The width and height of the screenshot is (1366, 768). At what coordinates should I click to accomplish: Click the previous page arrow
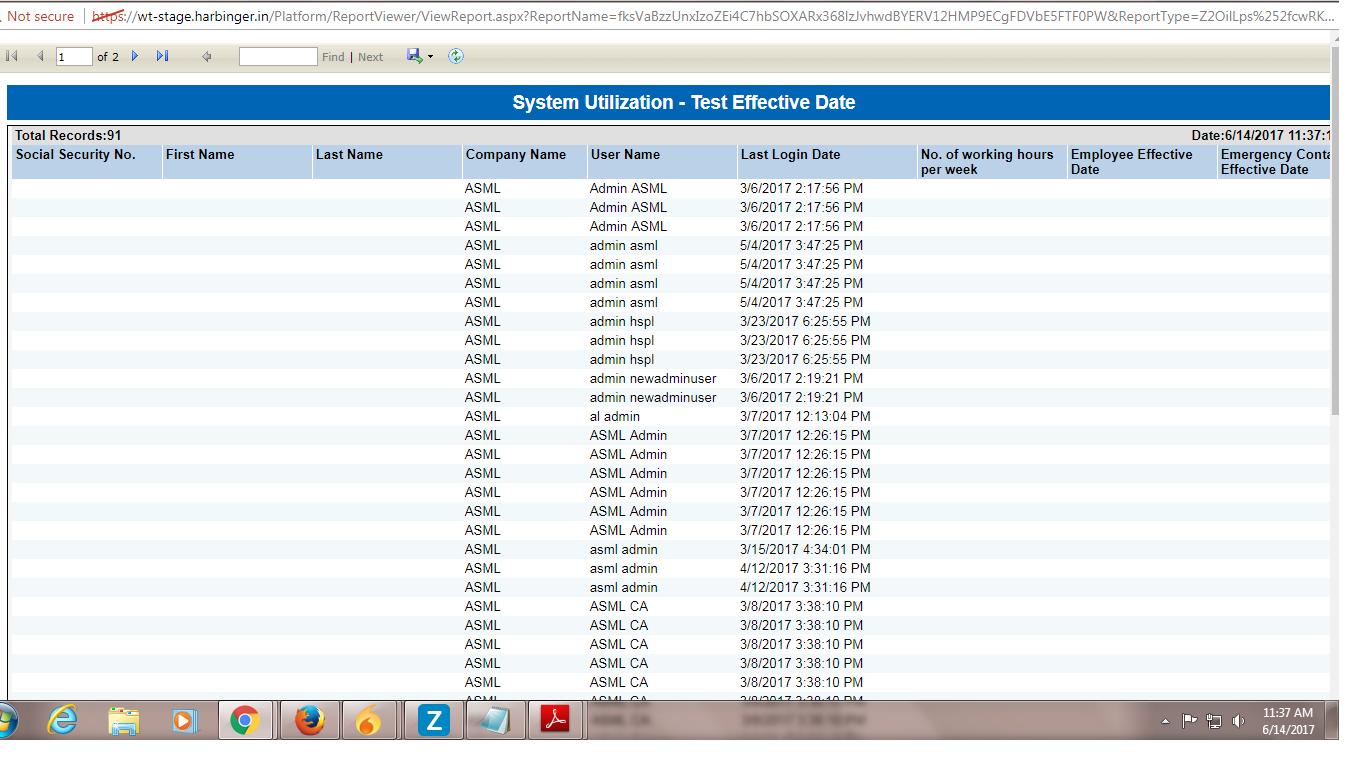coord(40,57)
